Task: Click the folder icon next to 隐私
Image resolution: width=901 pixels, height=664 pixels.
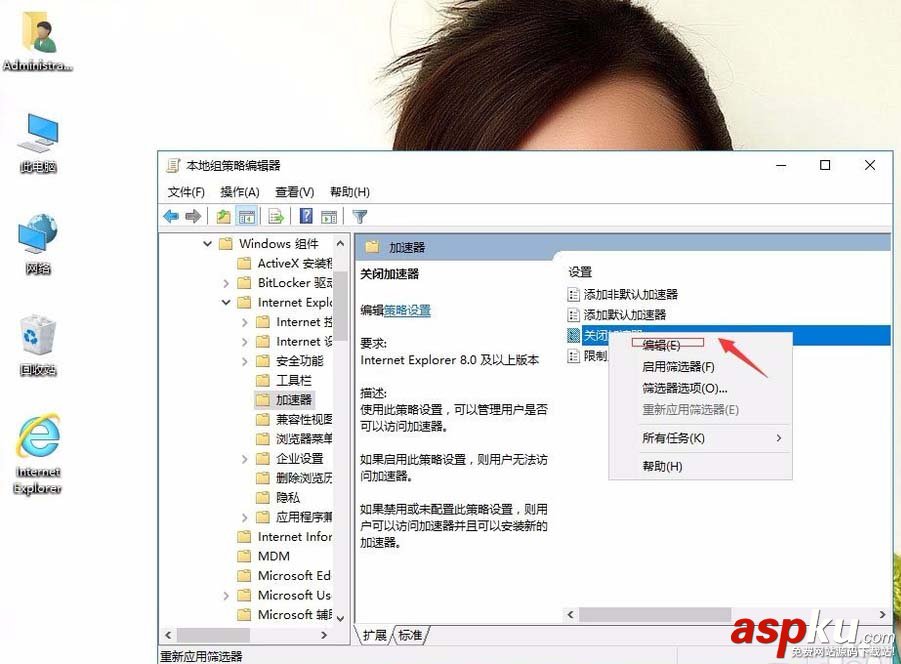Action: point(263,497)
